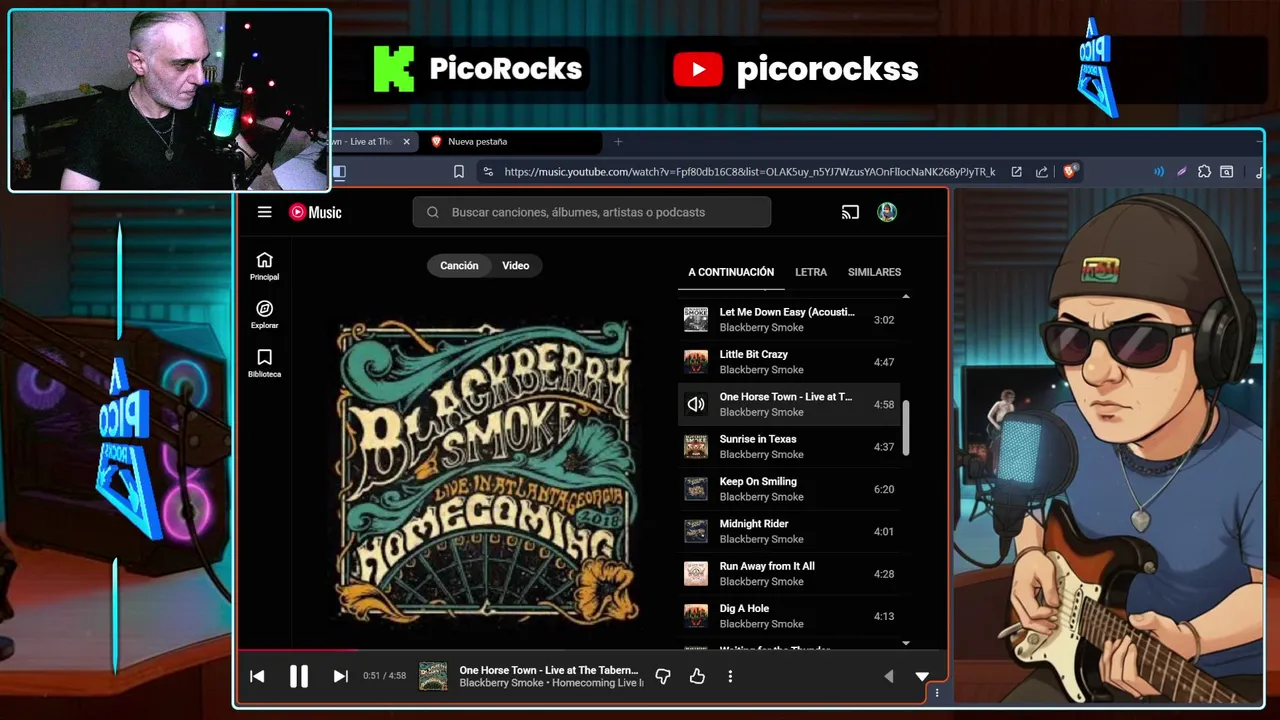Click the Little Bit Crazy album thumbnail
The image size is (1280, 720).
click(696, 362)
